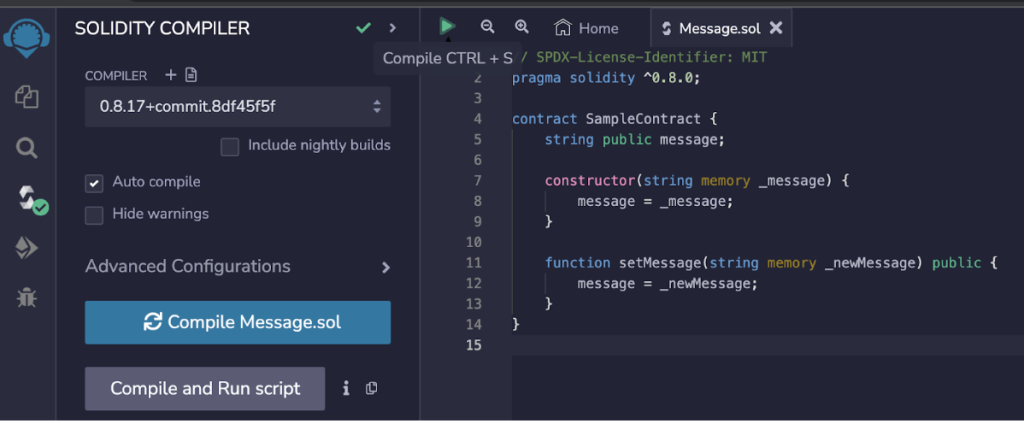Click the Compile Message.sol button
1024x421 pixels.
coord(237,322)
